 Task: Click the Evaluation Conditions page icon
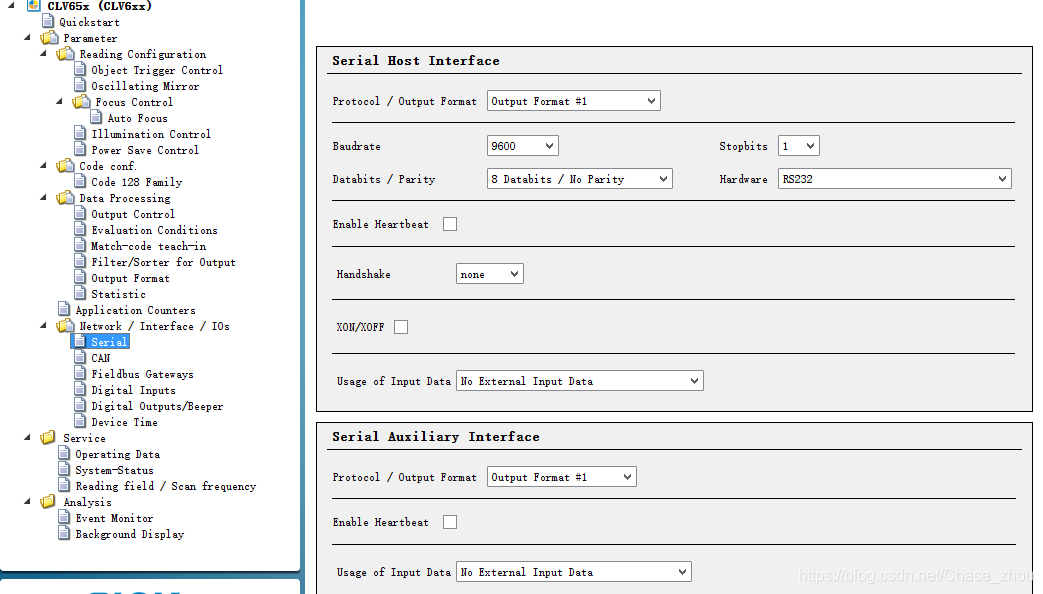point(80,229)
